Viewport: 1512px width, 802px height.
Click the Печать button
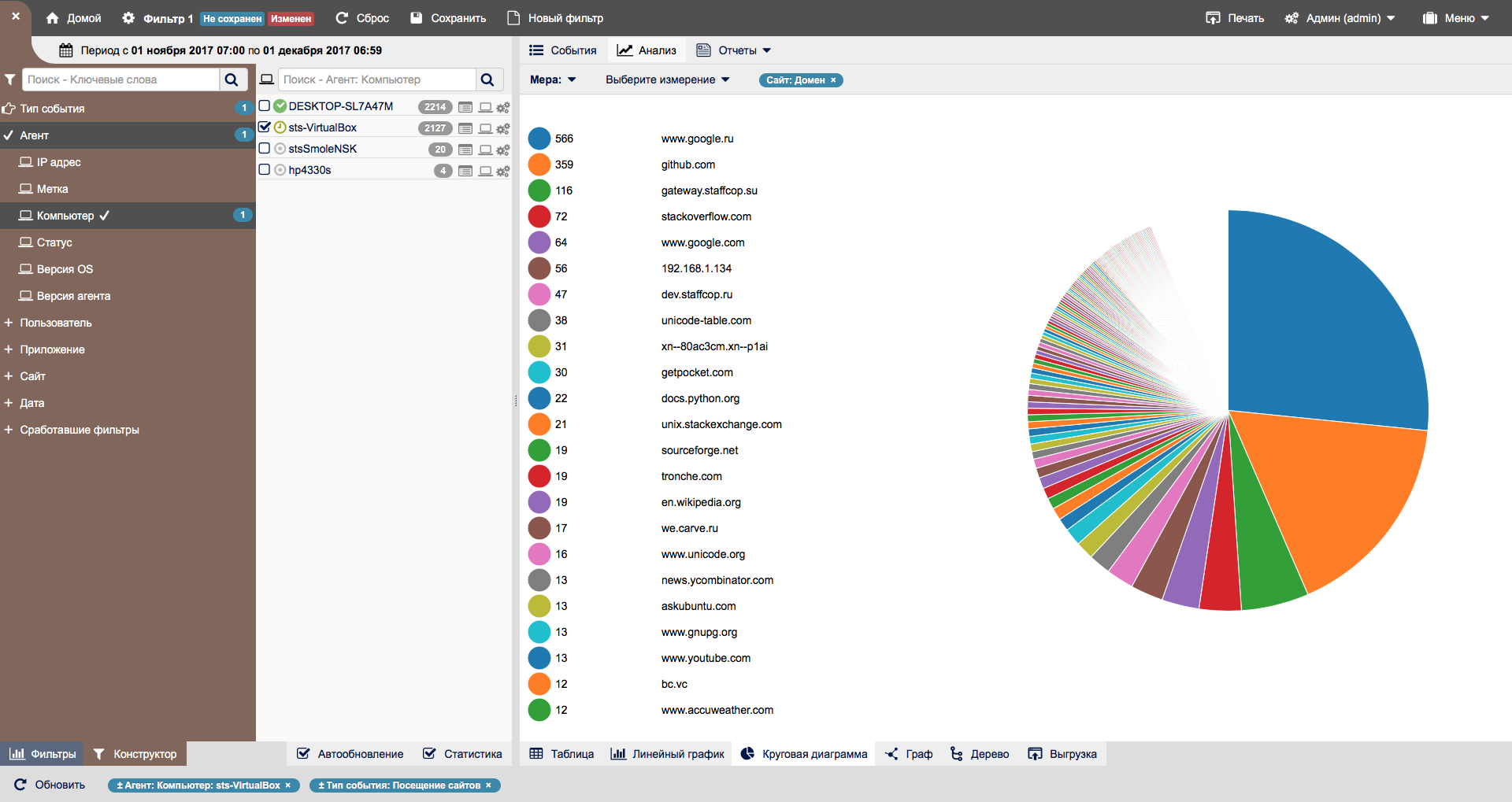click(x=1235, y=18)
